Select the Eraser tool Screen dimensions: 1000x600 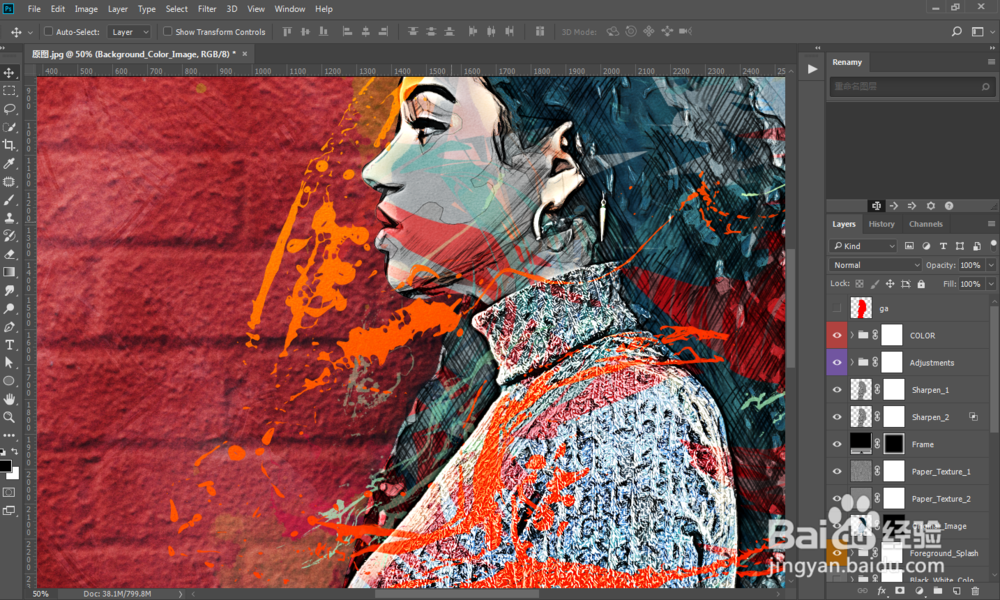pyautogui.click(x=9, y=254)
